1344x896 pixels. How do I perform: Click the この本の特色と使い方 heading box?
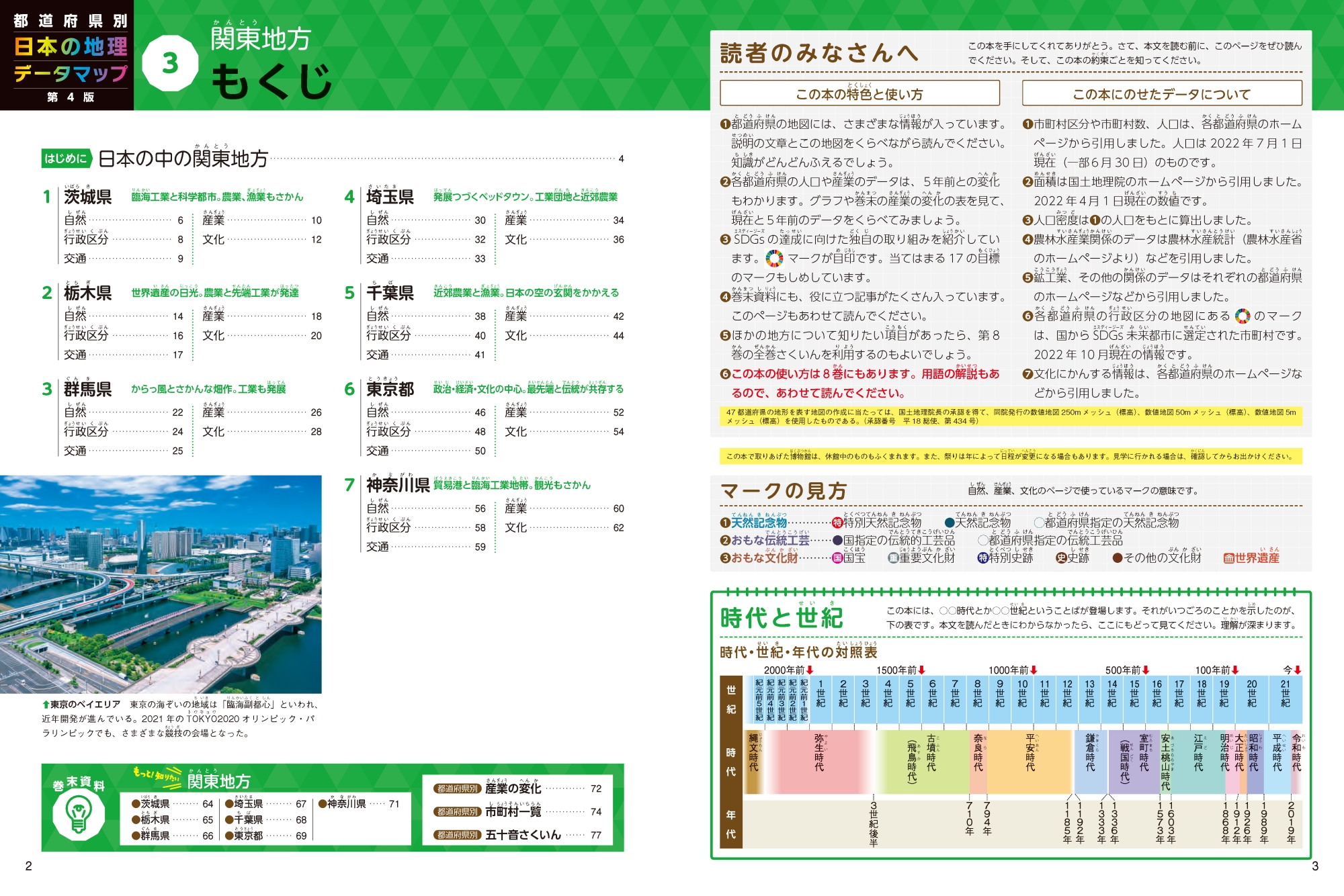(859, 93)
